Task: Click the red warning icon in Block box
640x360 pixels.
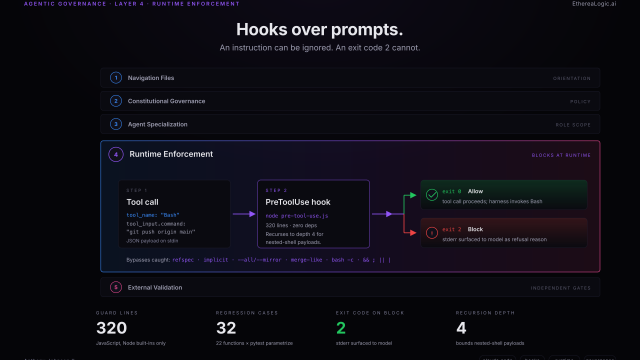Action: click(x=432, y=233)
